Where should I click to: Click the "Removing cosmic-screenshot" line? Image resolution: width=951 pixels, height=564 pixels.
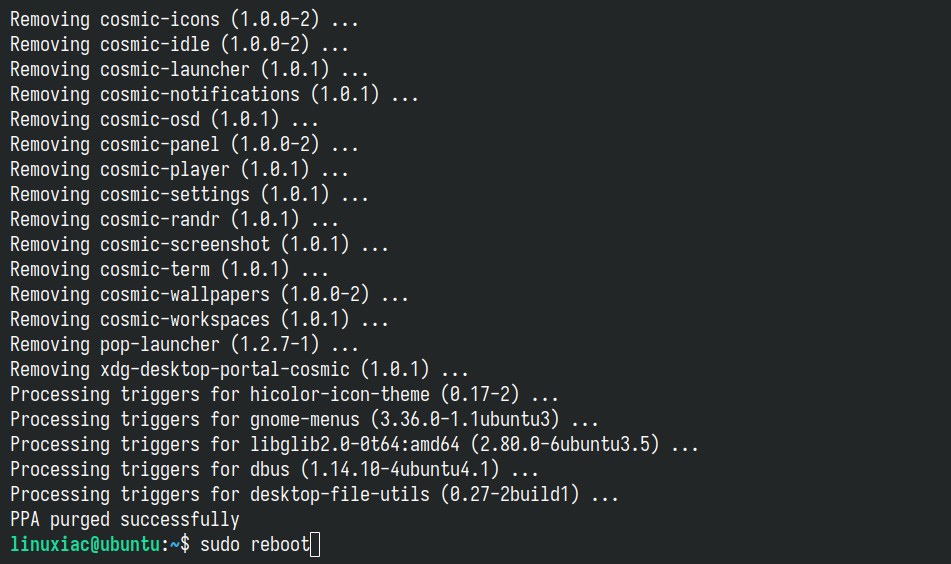point(200,245)
